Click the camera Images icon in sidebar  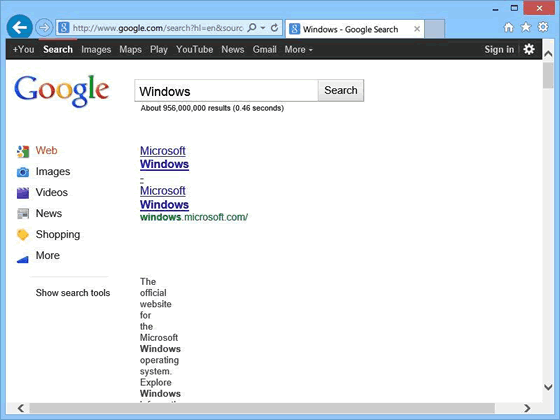[x=23, y=172]
